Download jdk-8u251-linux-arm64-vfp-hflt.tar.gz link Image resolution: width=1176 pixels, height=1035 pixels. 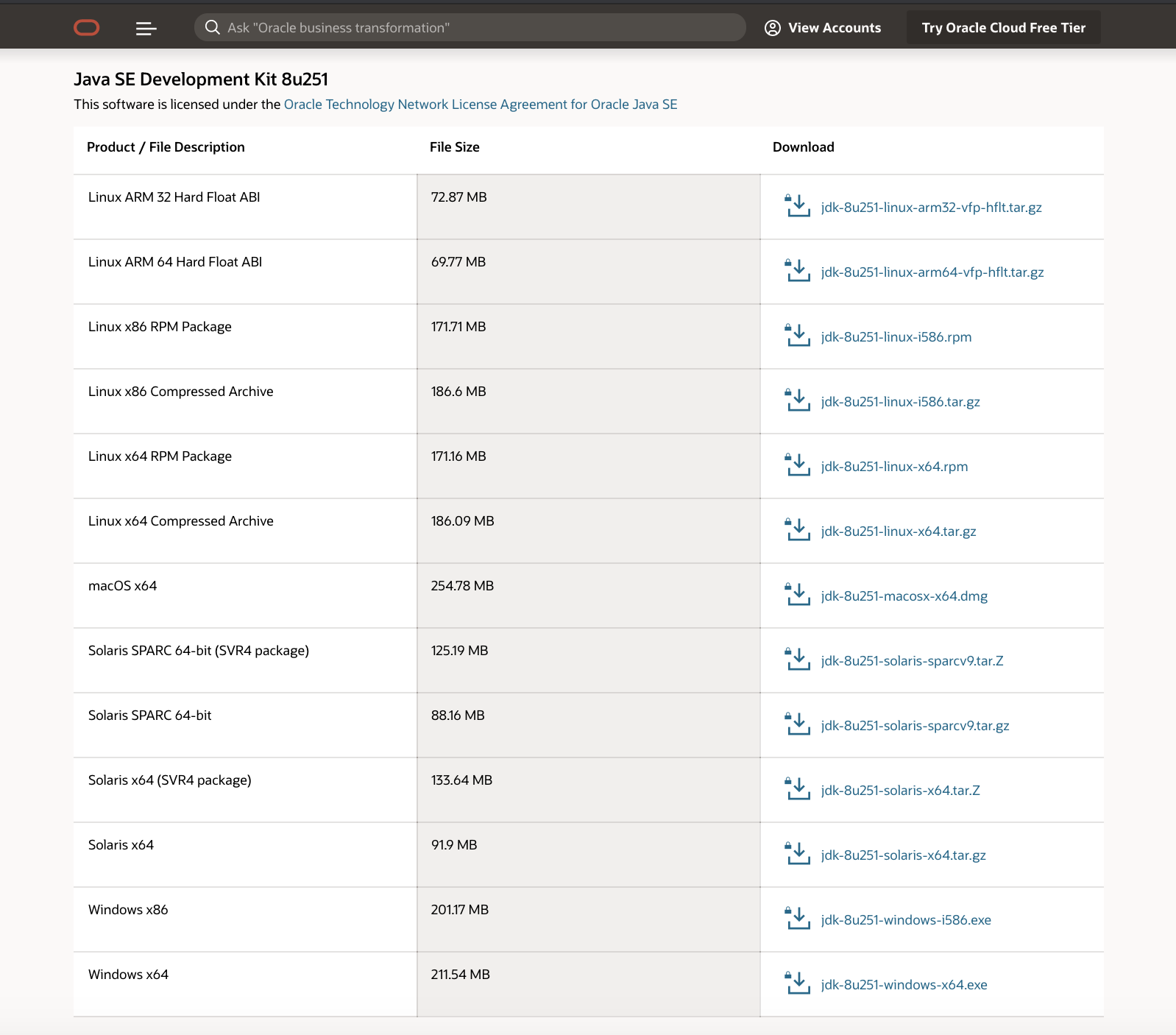pyautogui.click(x=932, y=272)
